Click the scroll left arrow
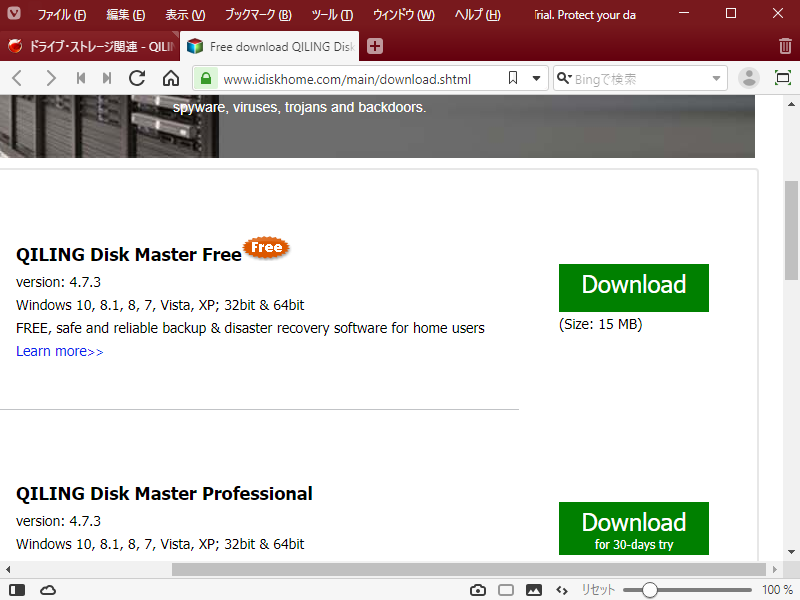Viewport: 800px width, 600px height. pyautogui.click(x=8, y=569)
